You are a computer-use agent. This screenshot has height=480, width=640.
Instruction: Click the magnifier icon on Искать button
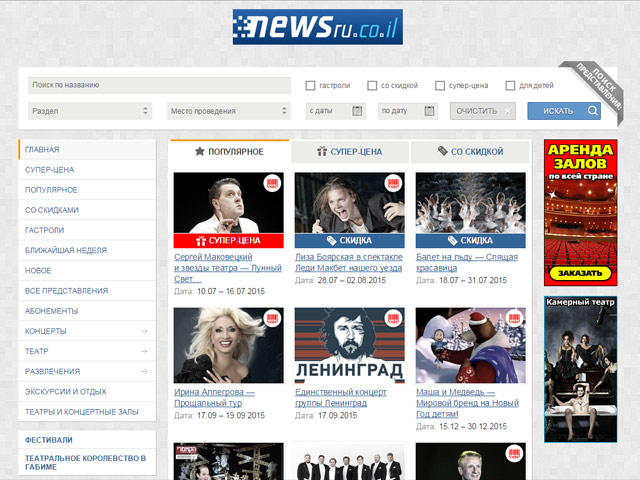[593, 111]
